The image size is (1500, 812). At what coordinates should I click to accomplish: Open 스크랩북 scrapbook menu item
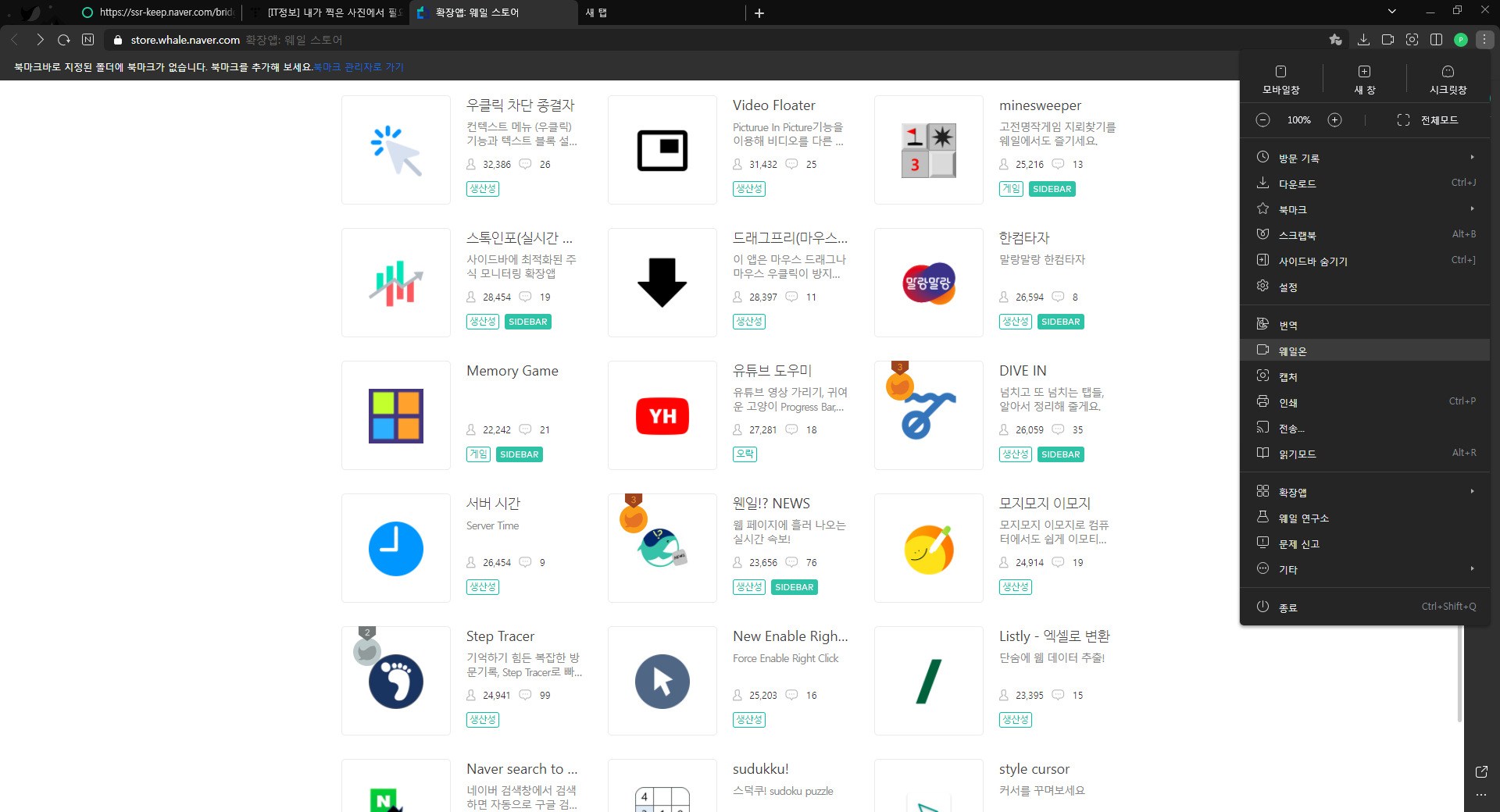(1365, 235)
